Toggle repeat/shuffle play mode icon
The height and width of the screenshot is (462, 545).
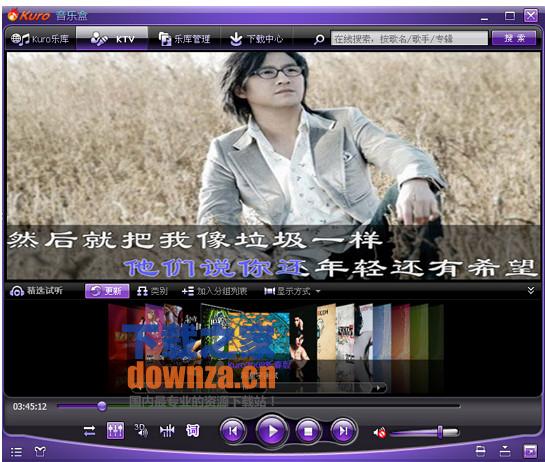click(89, 431)
